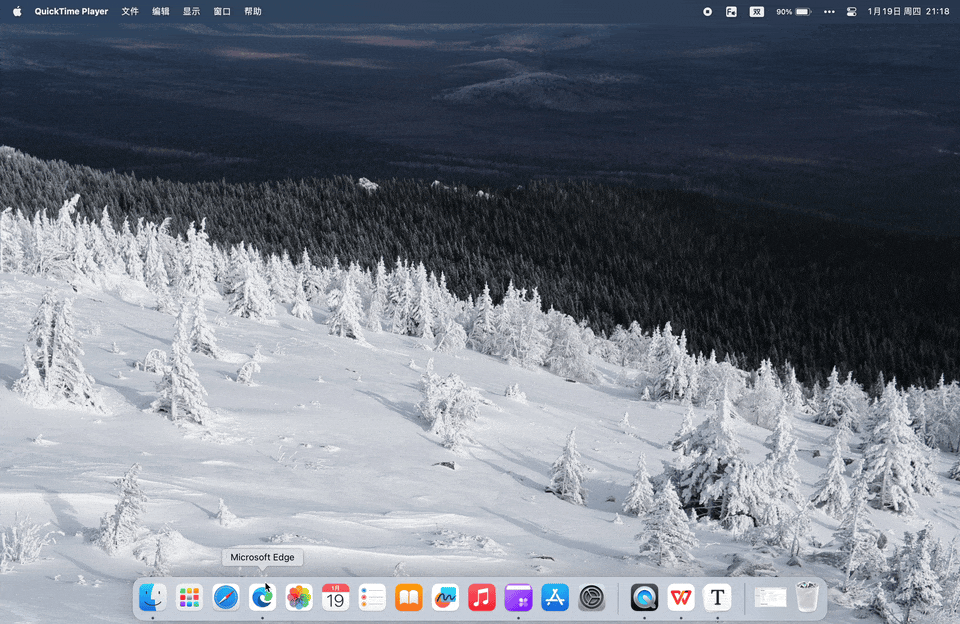The width and height of the screenshot is (960, 624).
Task: Open the Reminders app
Action: pyautogui.click(x=371, y=597)
